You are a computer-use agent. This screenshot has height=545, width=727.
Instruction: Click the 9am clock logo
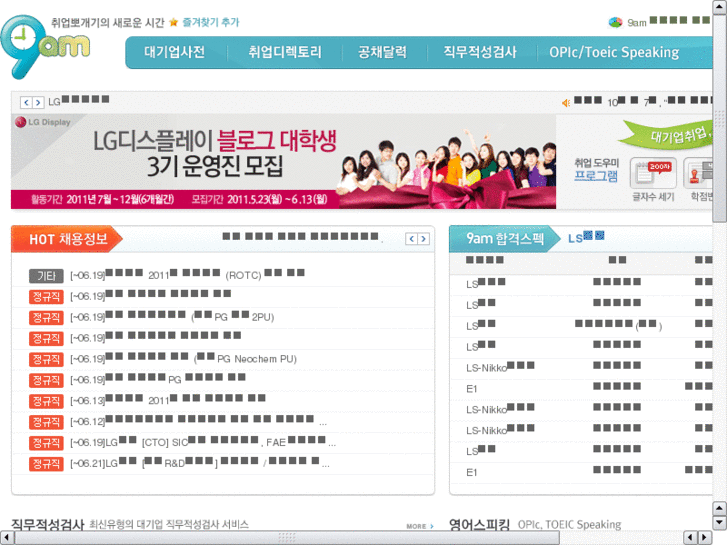(x=45, y=46)
